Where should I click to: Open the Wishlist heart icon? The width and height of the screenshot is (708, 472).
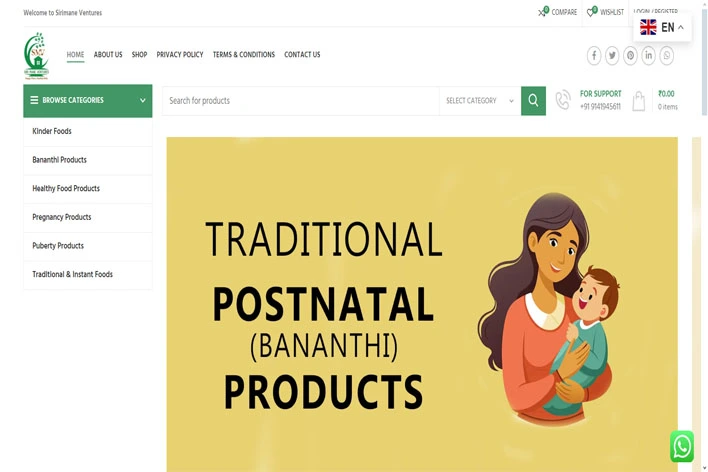pyautogui.click(x=592, y=12)
